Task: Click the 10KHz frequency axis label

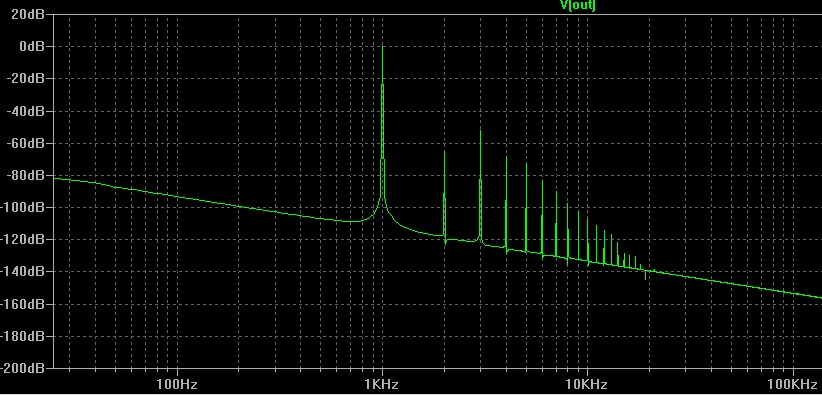Action: (587, 385)
